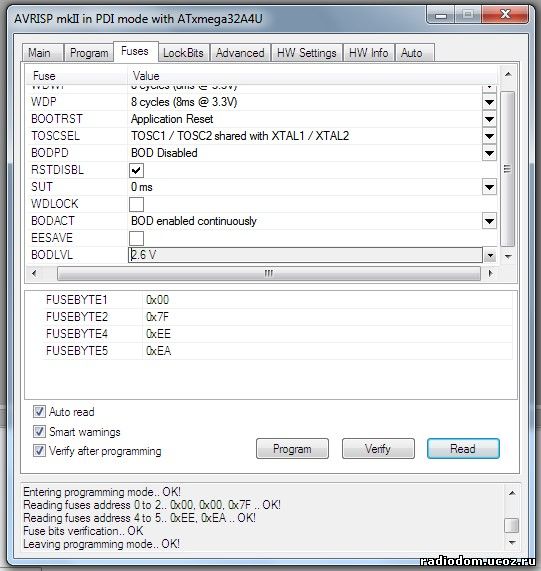Click the log output scroll-down arrow
The width and height of the screenshot is (541, 571).
point(512,543)
